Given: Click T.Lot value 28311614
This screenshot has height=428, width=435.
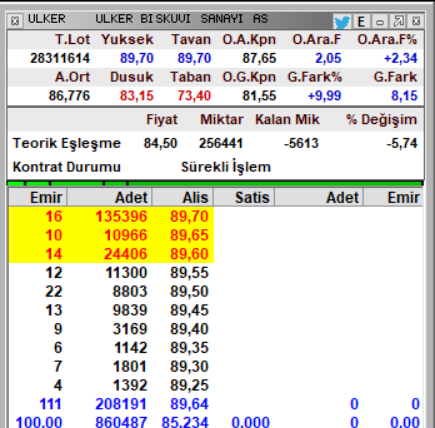Looking at the screenshot, I should [60, 58].
